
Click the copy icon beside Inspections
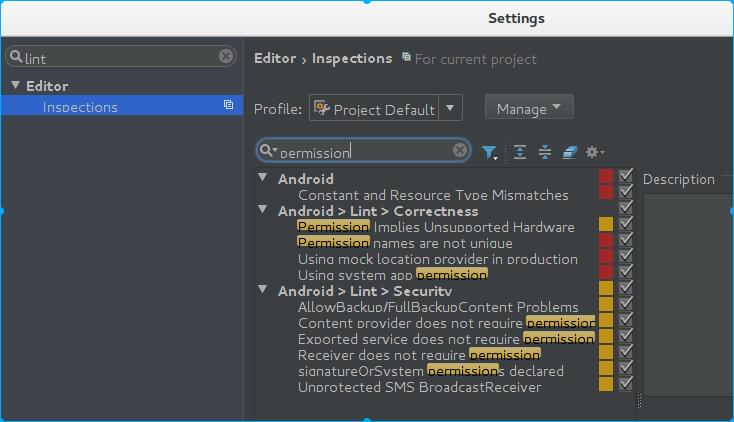[228, 105]
